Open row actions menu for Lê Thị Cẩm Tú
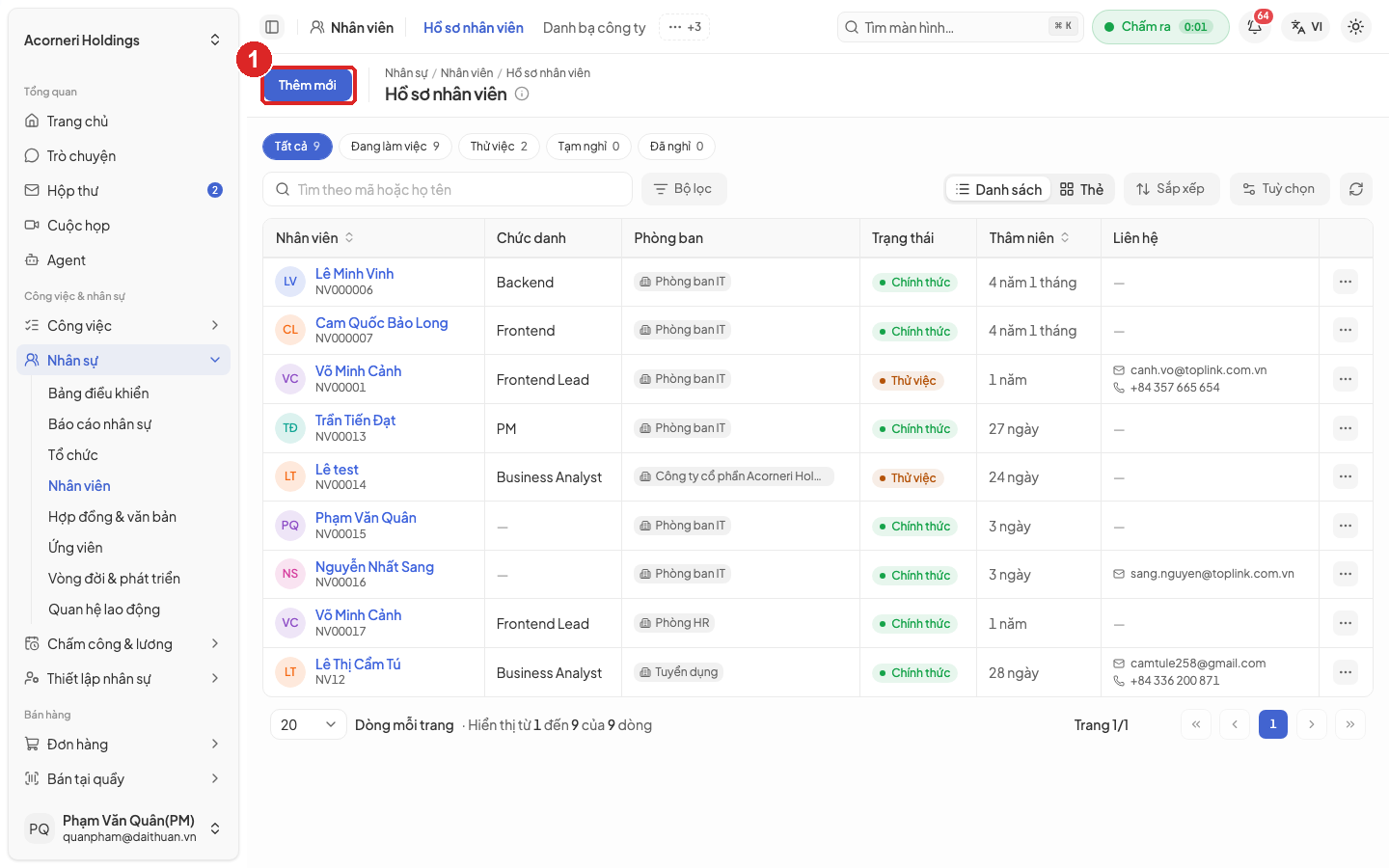The width and height of the screenshot is (1389, 868). coord(1346,672)
